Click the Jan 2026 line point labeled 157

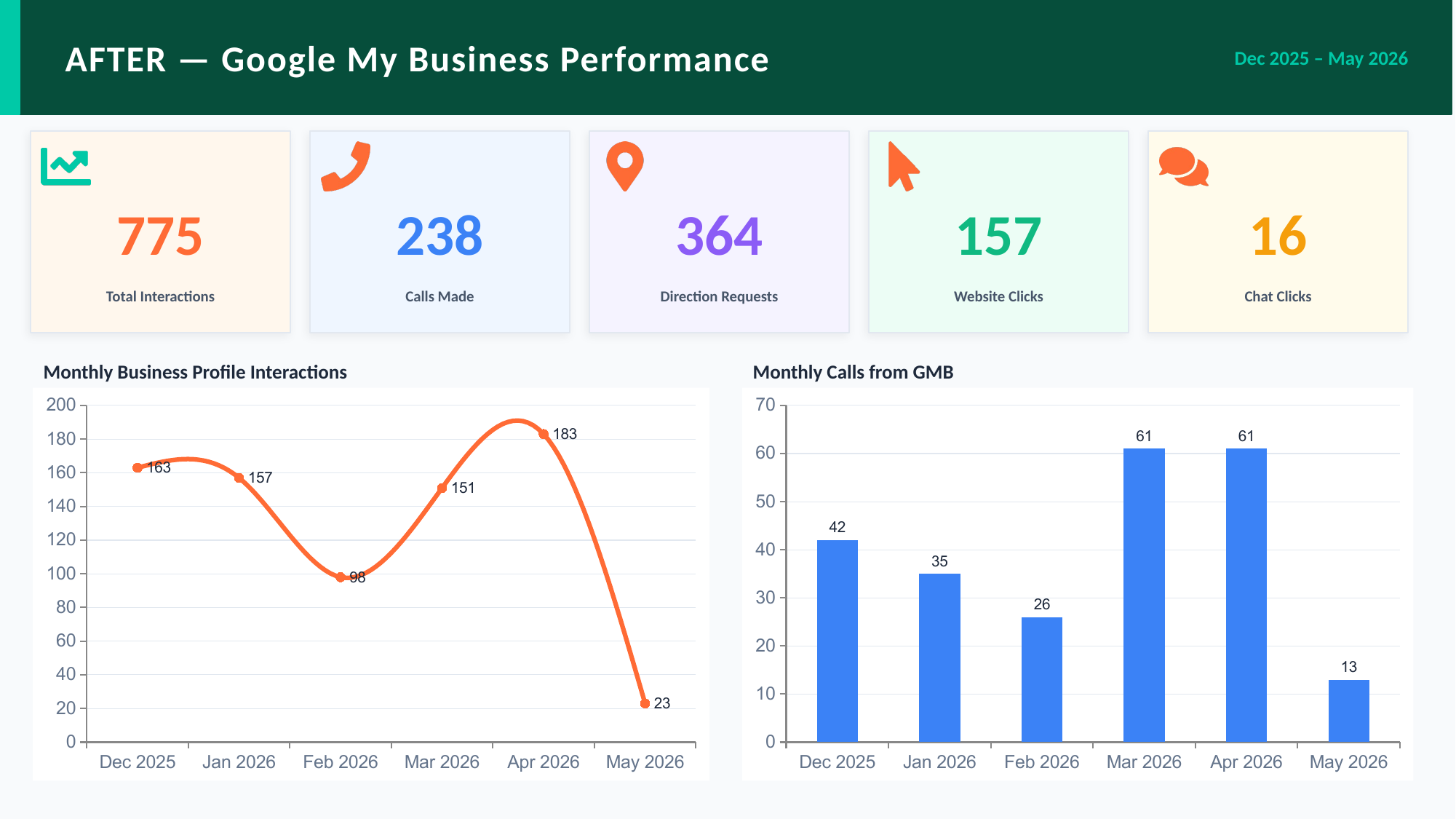239,478
